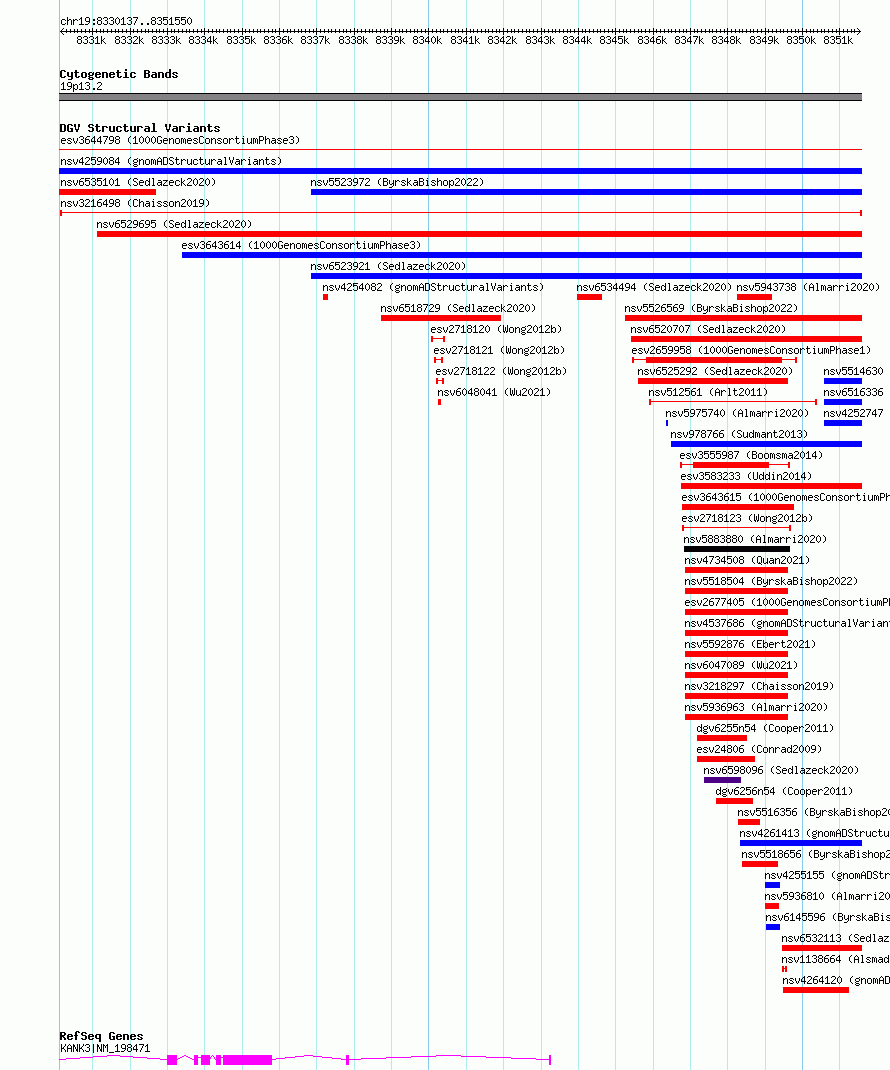Click nsv5936810 Almarri label
Viewport: 890px width, 1070px height.
(x=827, y=896)
